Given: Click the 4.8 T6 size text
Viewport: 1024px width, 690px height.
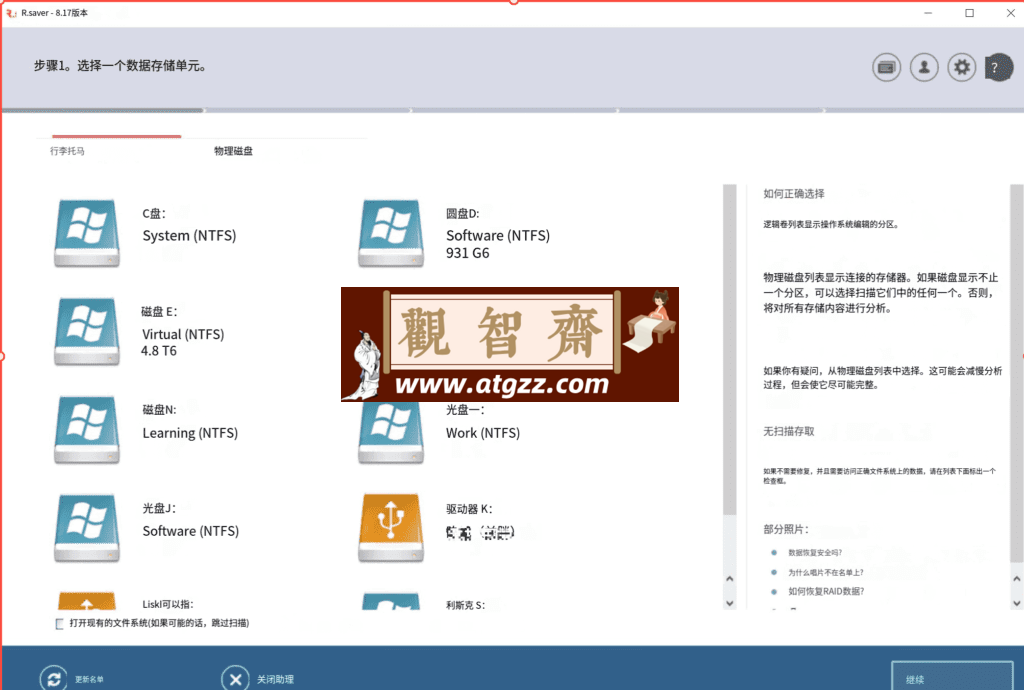Looking at the screenshot, I should click(x=159, y=351).
